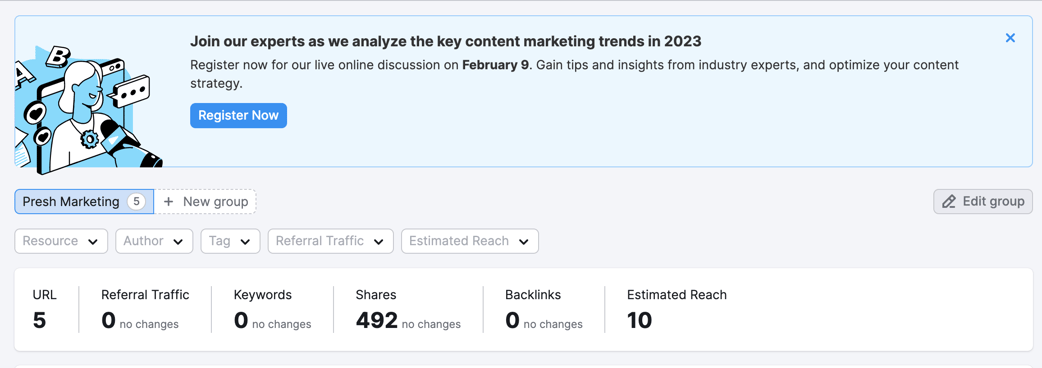
Task: Add a New group tab
Action: 205,201
